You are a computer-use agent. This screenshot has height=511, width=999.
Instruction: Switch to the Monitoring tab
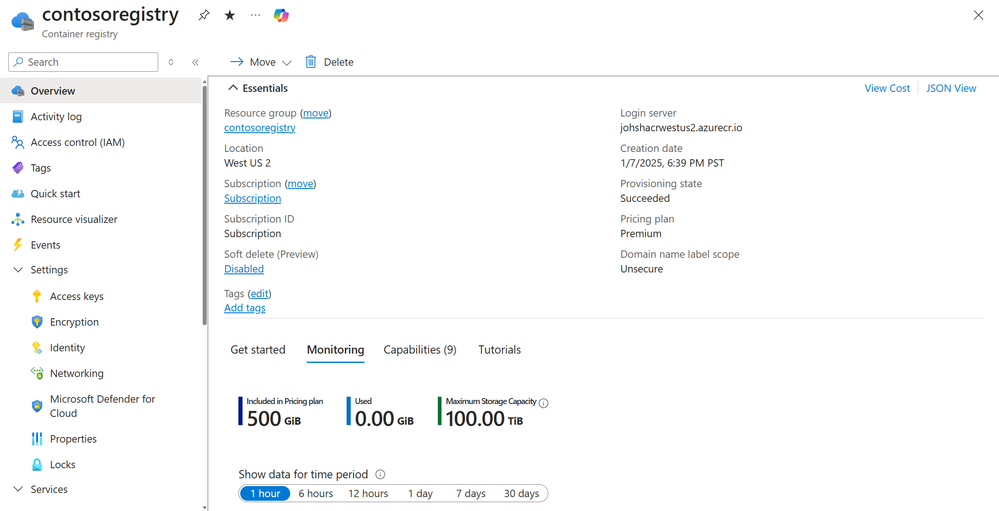click(x=336, y=350)
